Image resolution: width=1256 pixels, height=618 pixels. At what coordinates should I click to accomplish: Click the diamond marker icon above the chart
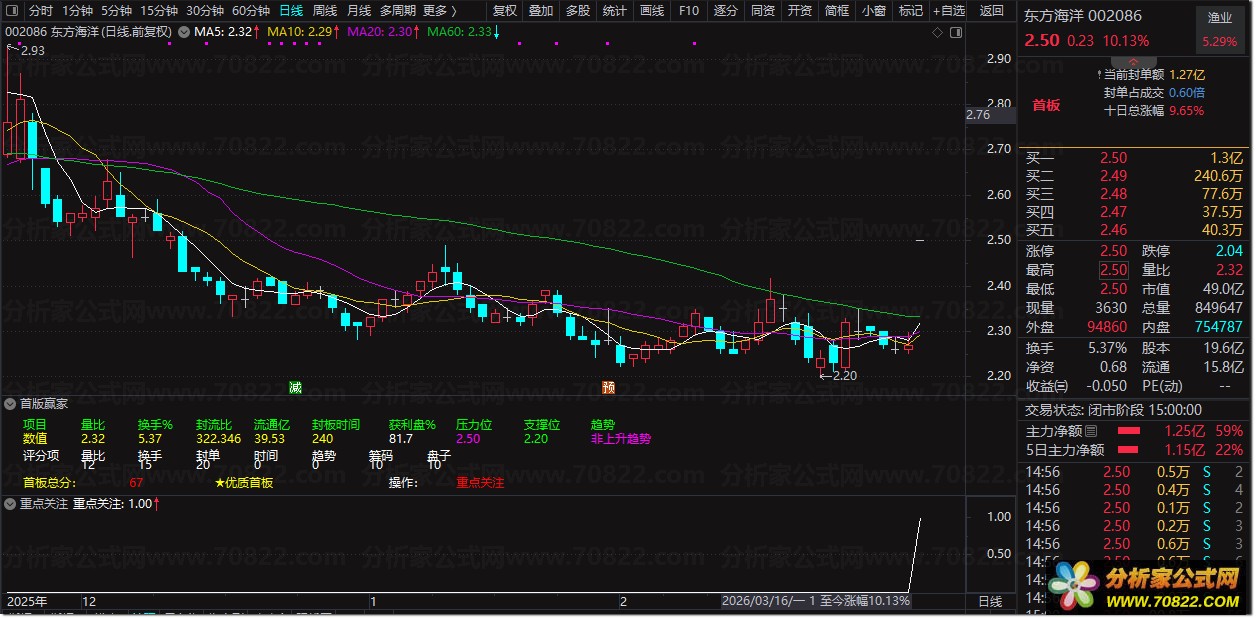coord(936,32)
